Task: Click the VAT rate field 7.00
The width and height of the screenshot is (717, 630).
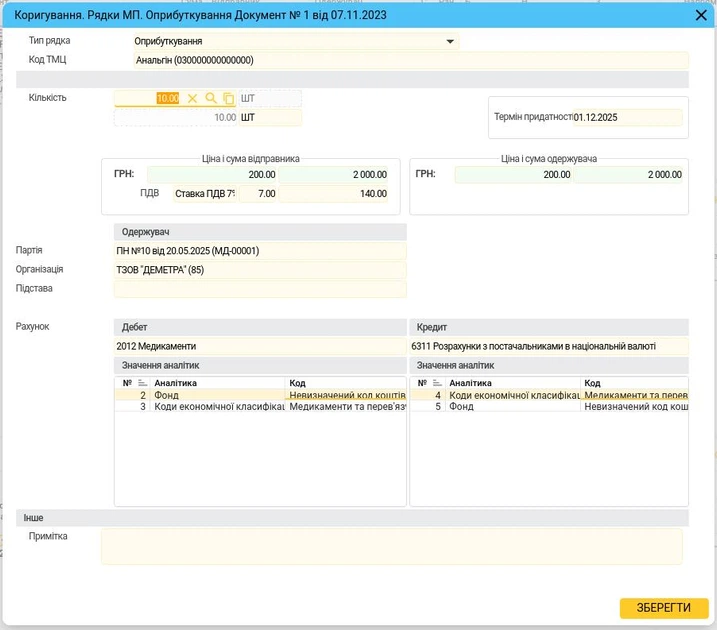Action: (x=258, y=194)
